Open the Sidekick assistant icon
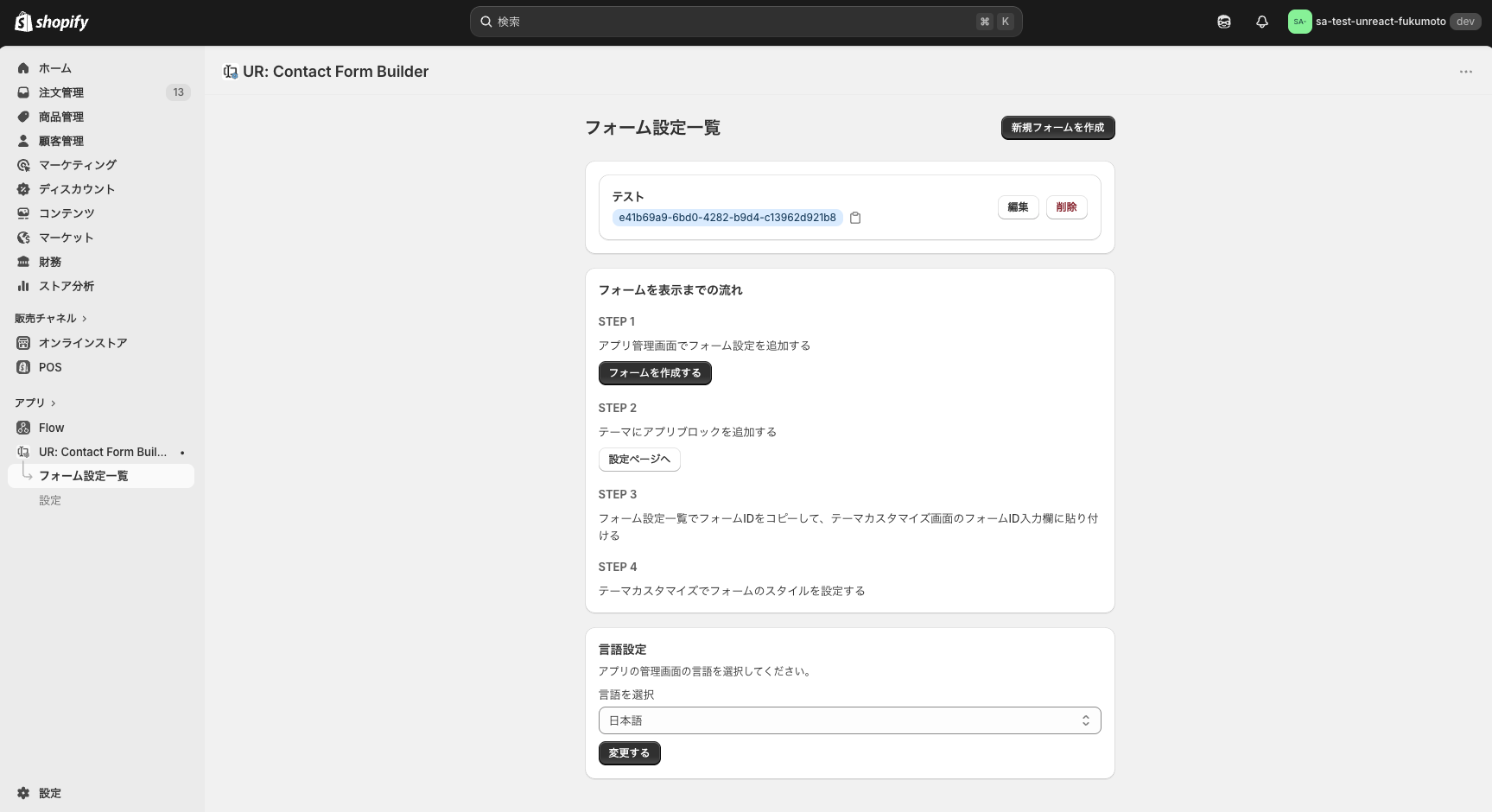Screen dimensions: 1492x812 point(1224,22)
